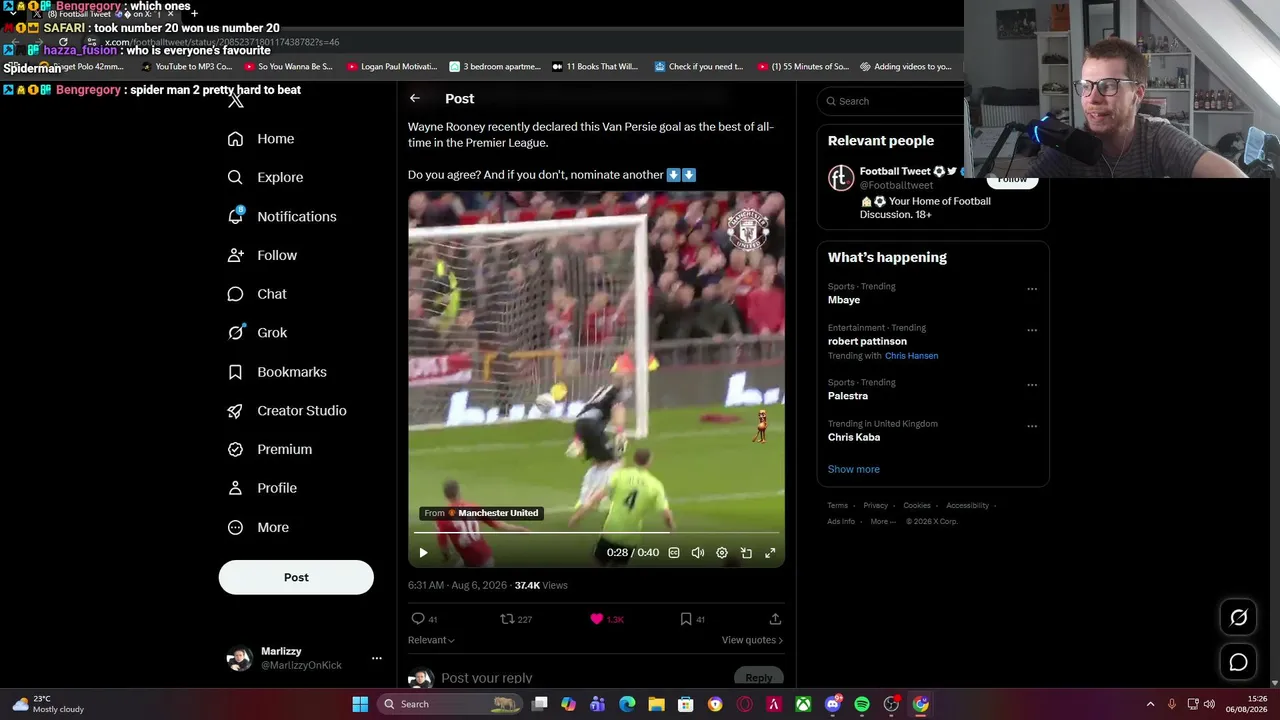Reply to the post via comment icon
The width and height of the screenshot is (1280, 720).
point(424,619)
